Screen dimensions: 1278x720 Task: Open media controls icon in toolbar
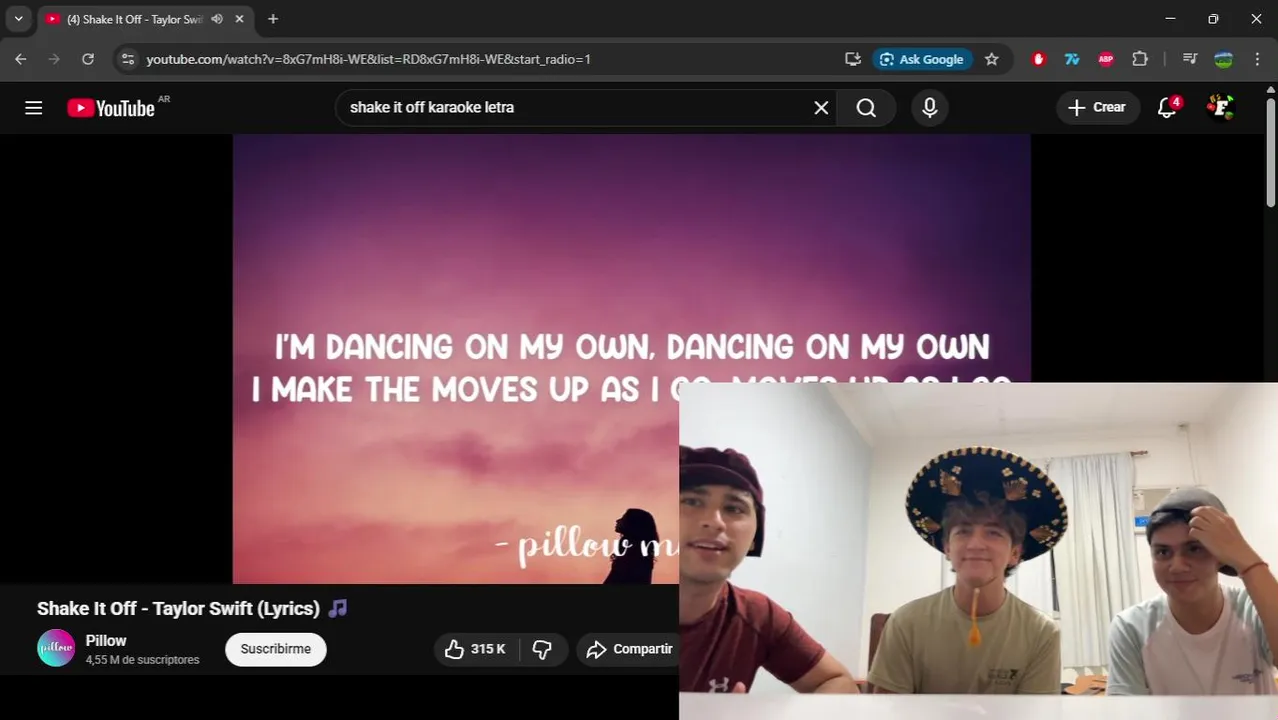click(1190, 59)
